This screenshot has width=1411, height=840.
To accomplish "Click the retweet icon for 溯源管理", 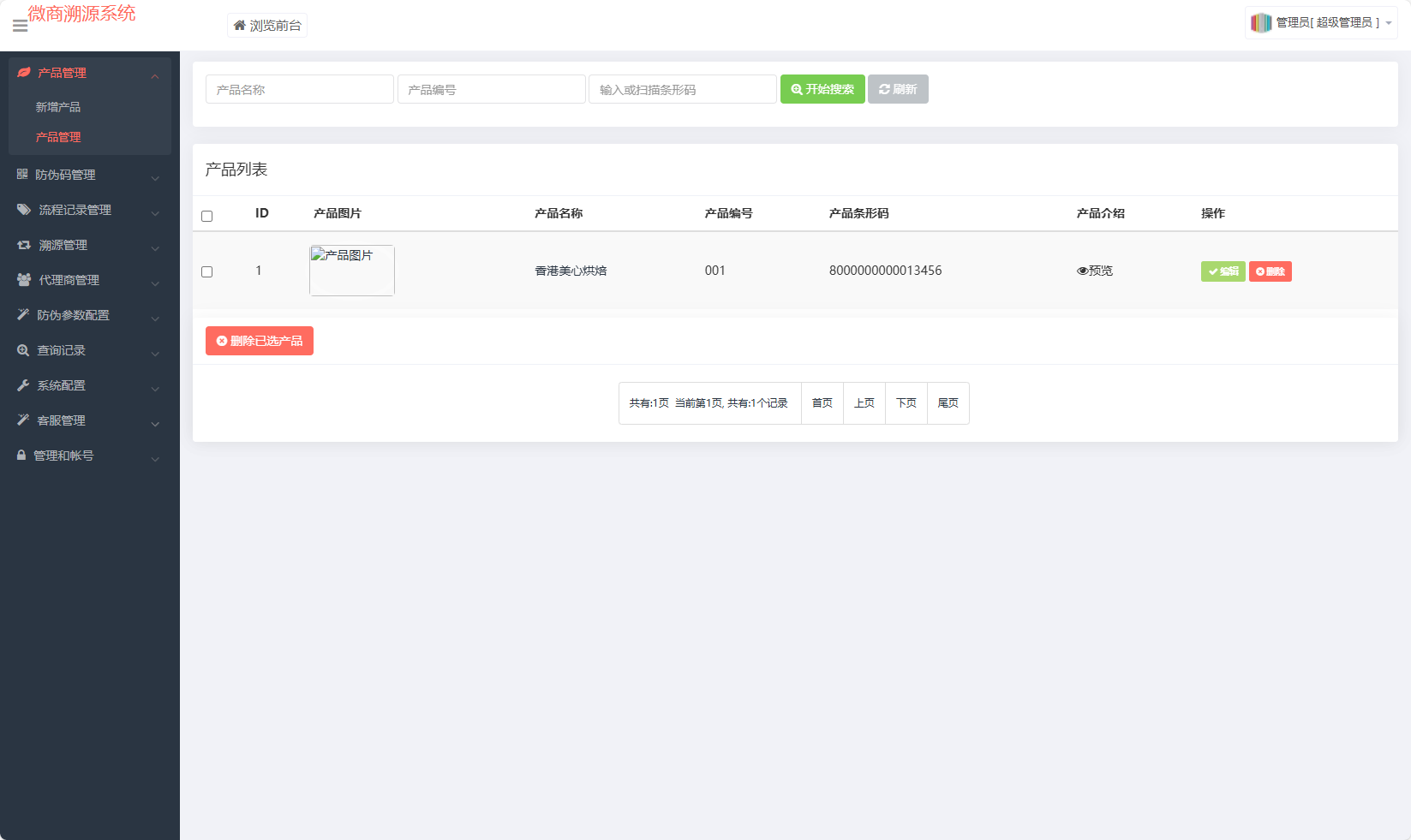I will 24,245.
